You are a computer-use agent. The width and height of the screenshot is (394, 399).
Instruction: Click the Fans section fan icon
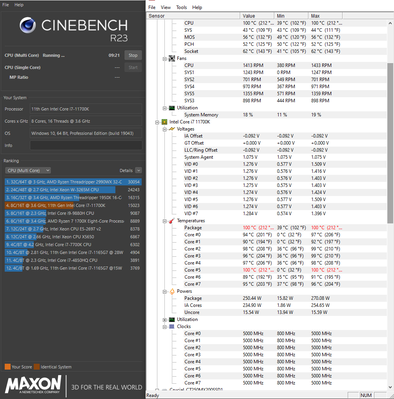172,58
